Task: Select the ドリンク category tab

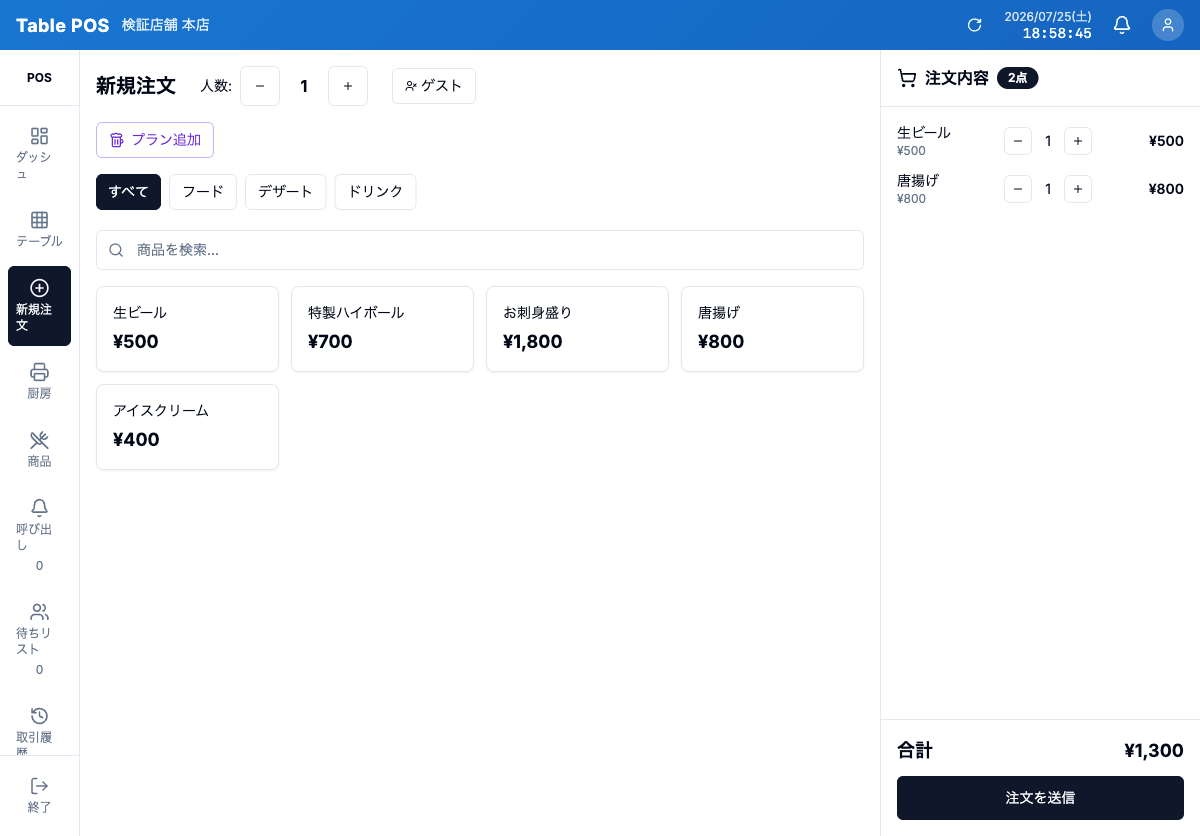Action: [x=375, y=192]
